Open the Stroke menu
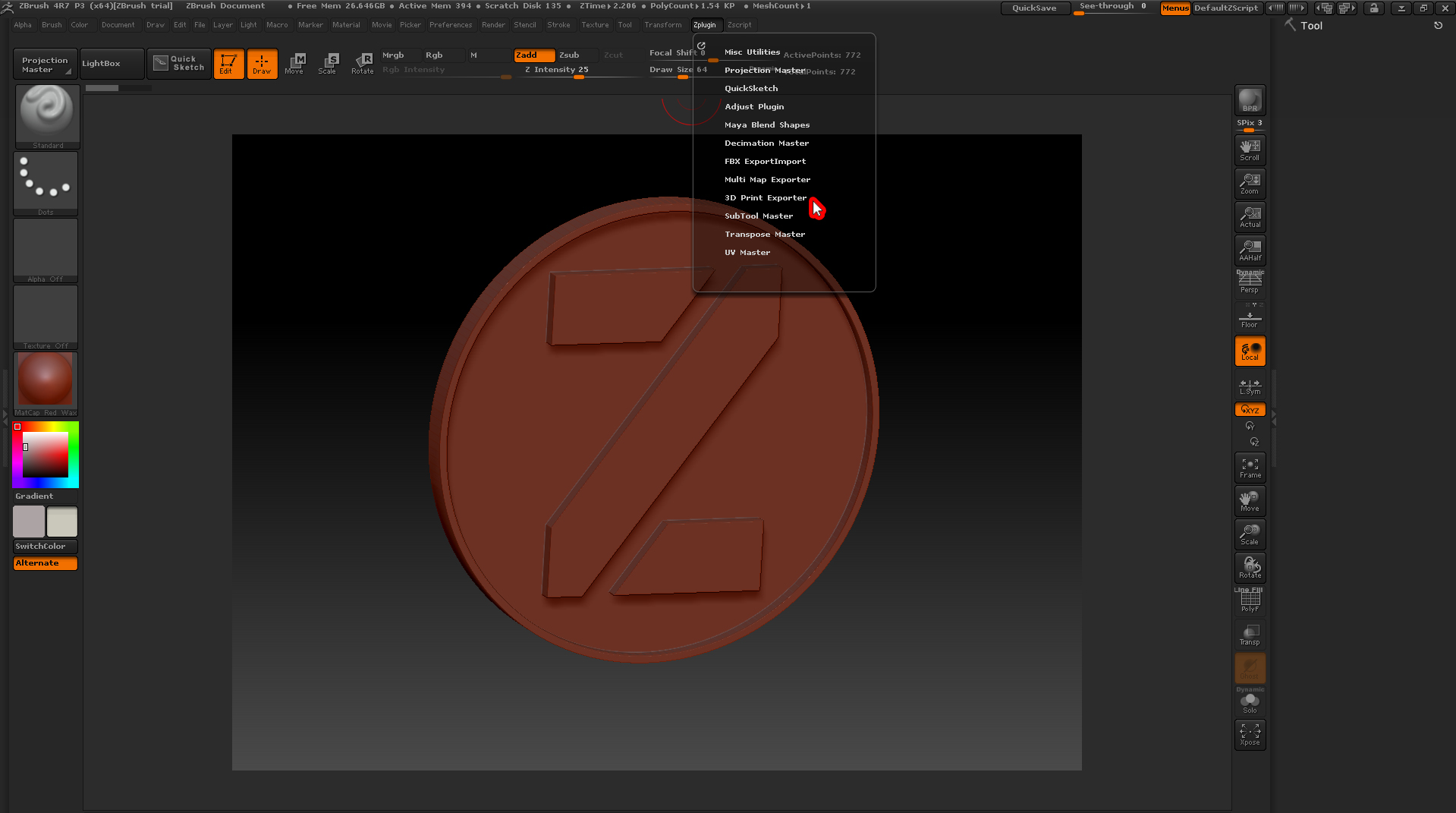 [x=558, y=25]
